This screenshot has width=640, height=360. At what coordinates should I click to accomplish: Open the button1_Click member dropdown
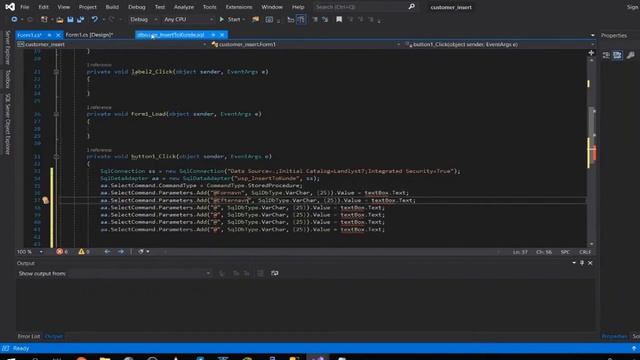tap(499, 44)
